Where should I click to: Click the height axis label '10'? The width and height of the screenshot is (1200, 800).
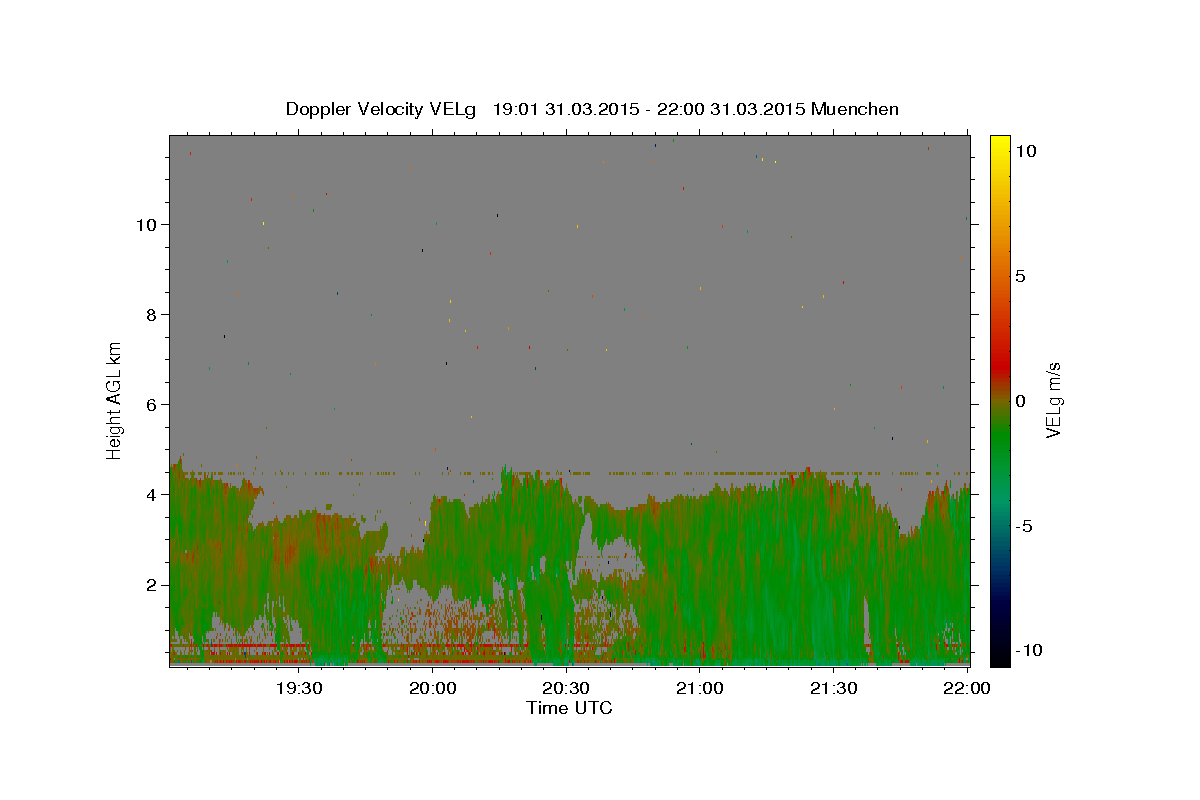[x=146, y=225]
